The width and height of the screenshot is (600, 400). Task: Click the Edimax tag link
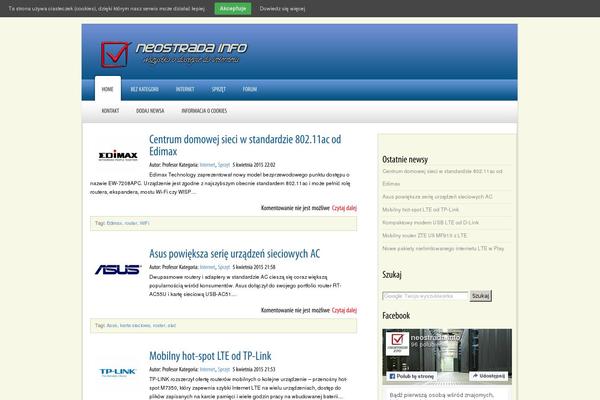[114, 223]
